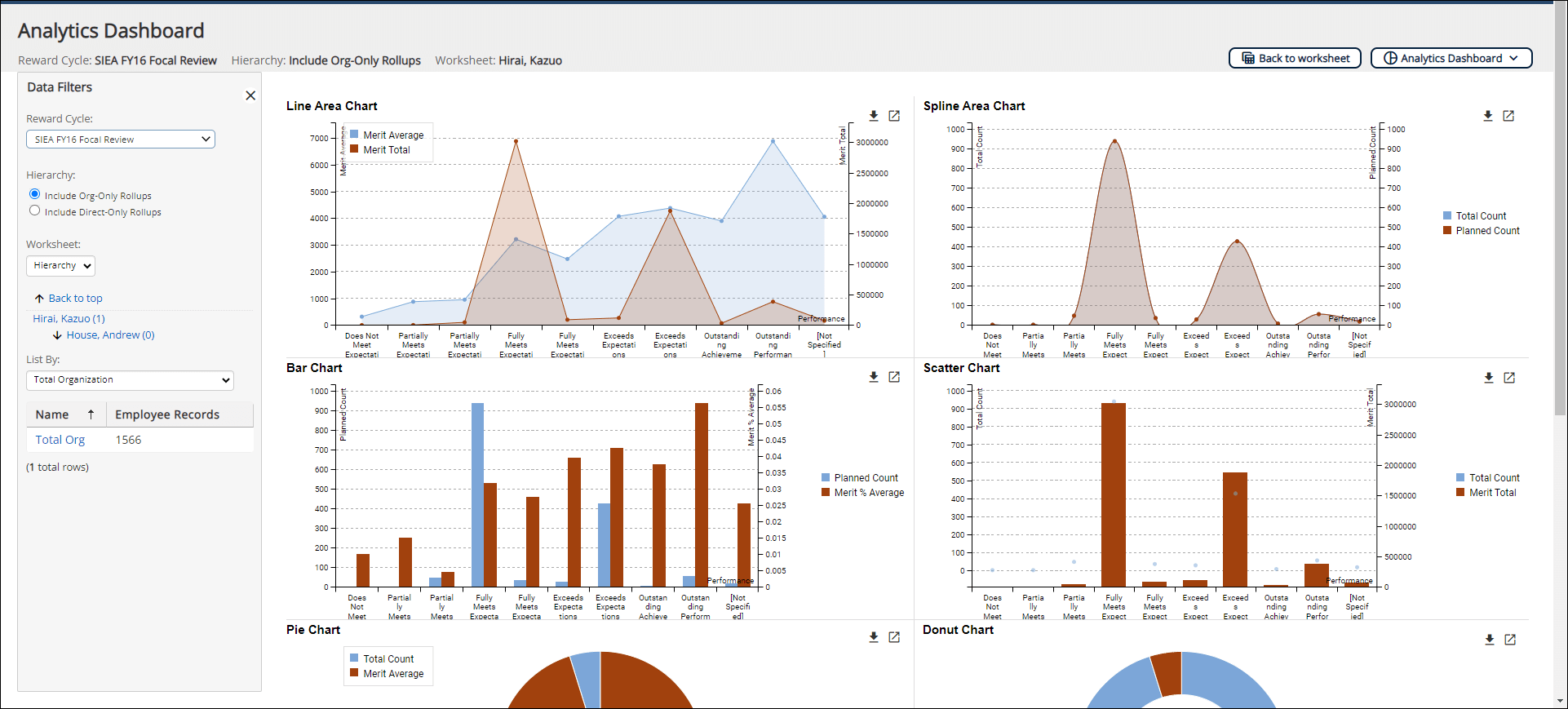This screenshot has width=1568, height=709.
Task: Open the Analytics Dashboard menu button
Action: click(x=1451, y=58)
